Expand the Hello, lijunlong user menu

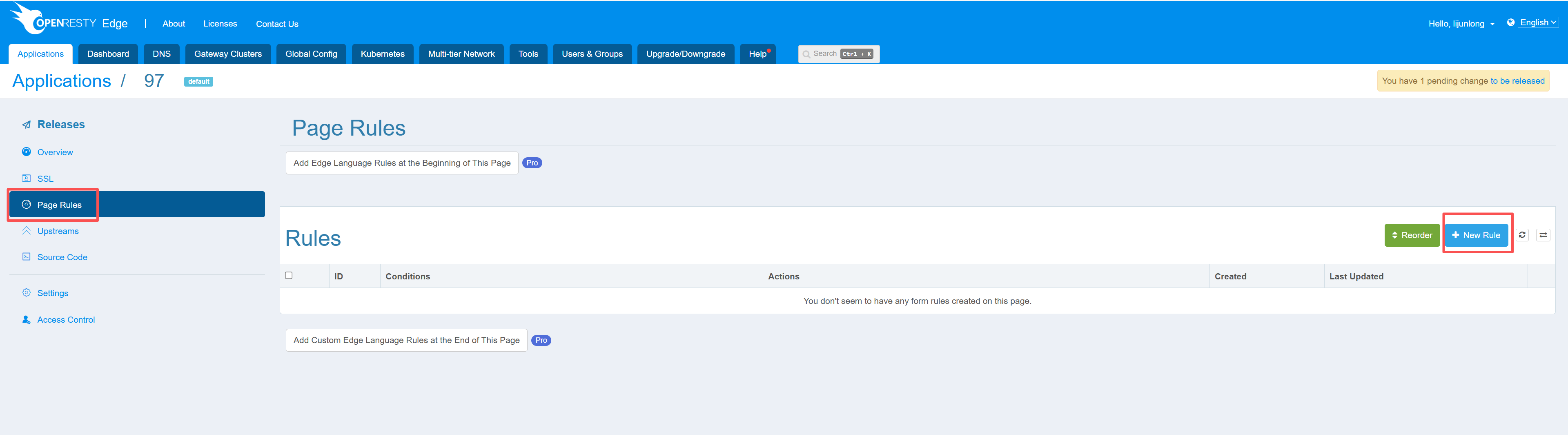(x=1461, y=24)
